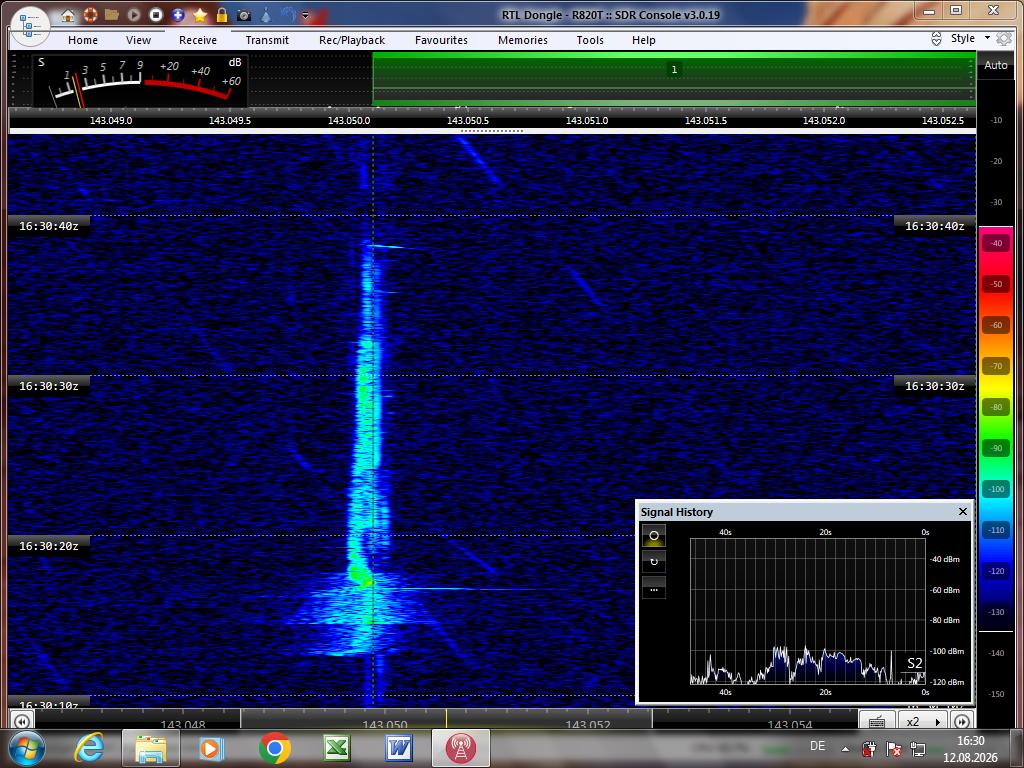Click the blue plus add icon
This screenshot has width=1024, height=768.
[x=178, y=14]
